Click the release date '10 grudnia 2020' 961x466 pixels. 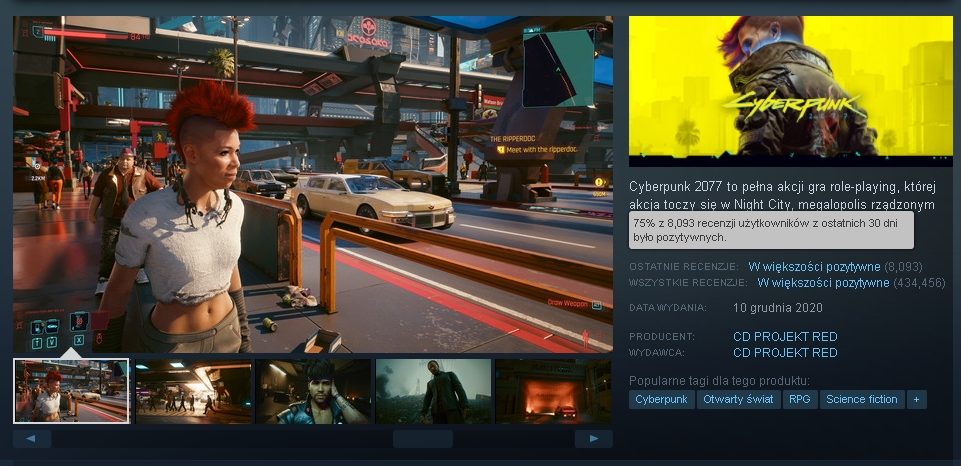[x=778, y=308]
